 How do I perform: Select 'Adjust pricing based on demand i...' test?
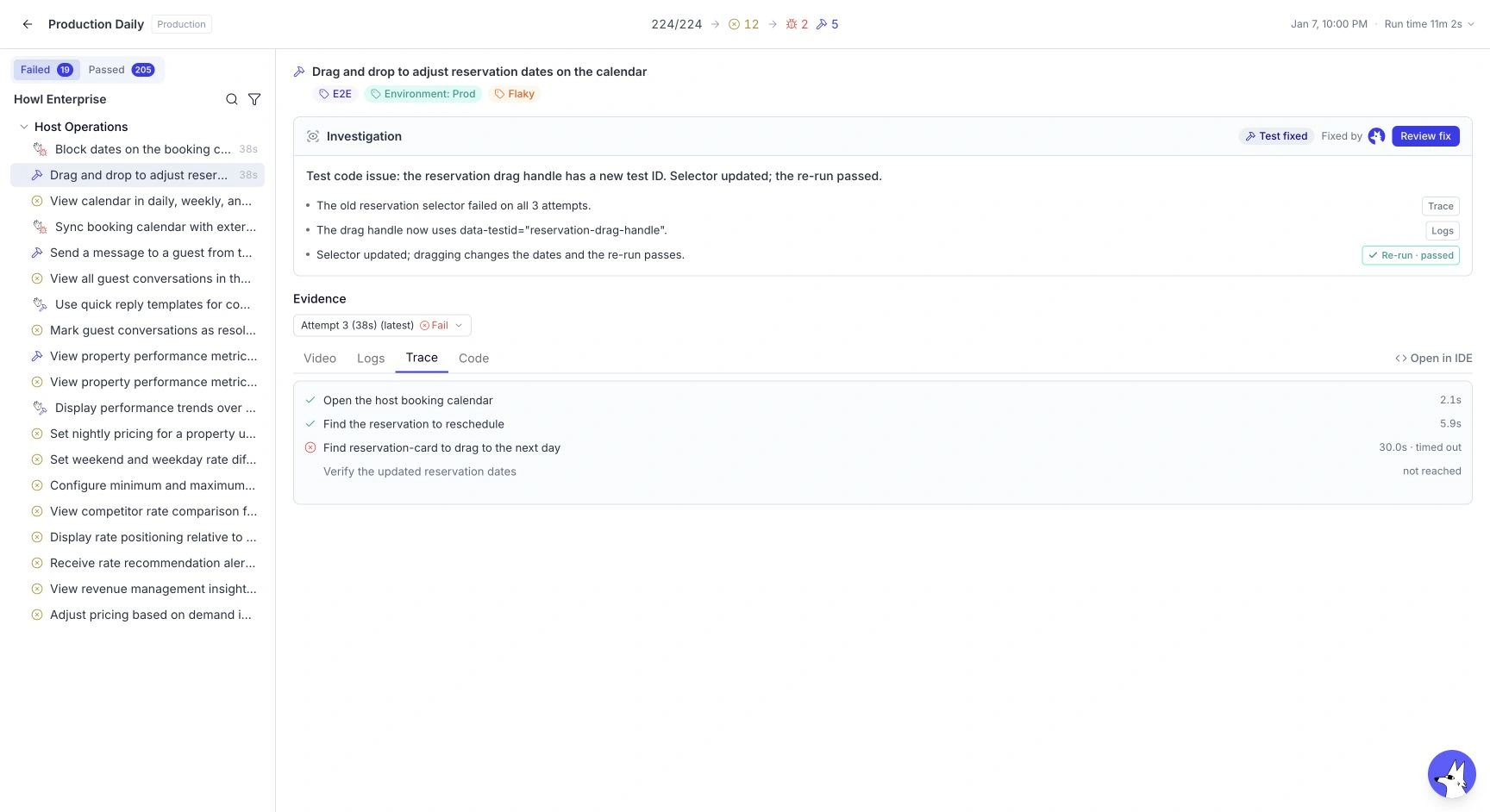pos(138,615)
